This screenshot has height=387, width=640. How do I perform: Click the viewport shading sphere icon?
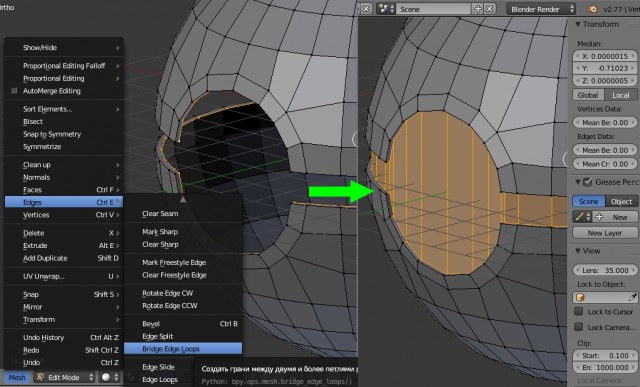pos(106,377)
